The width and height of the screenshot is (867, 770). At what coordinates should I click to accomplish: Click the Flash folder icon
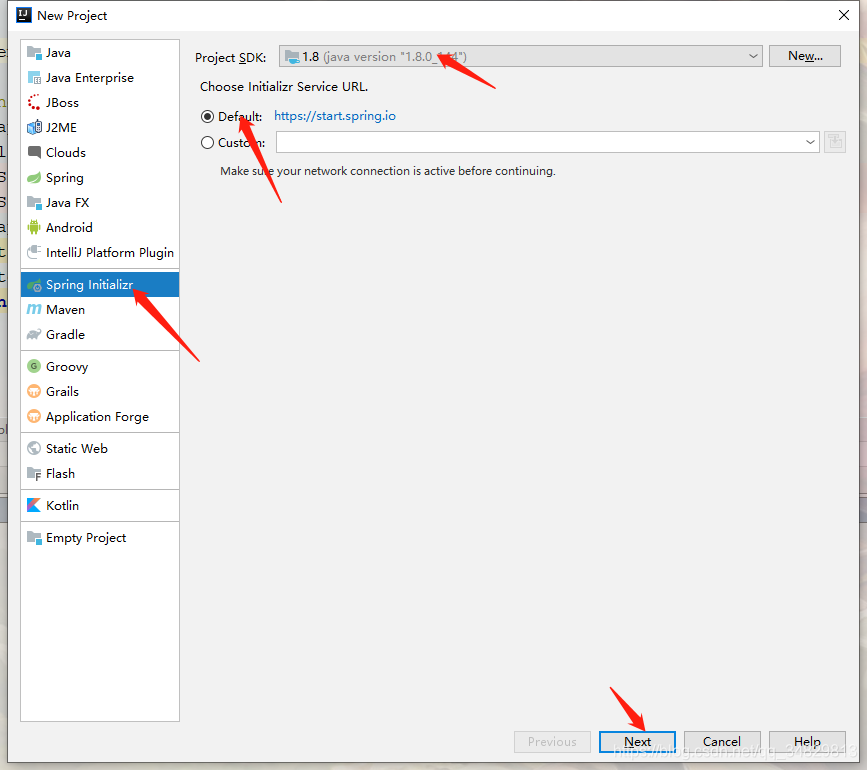tap(34, 474)
